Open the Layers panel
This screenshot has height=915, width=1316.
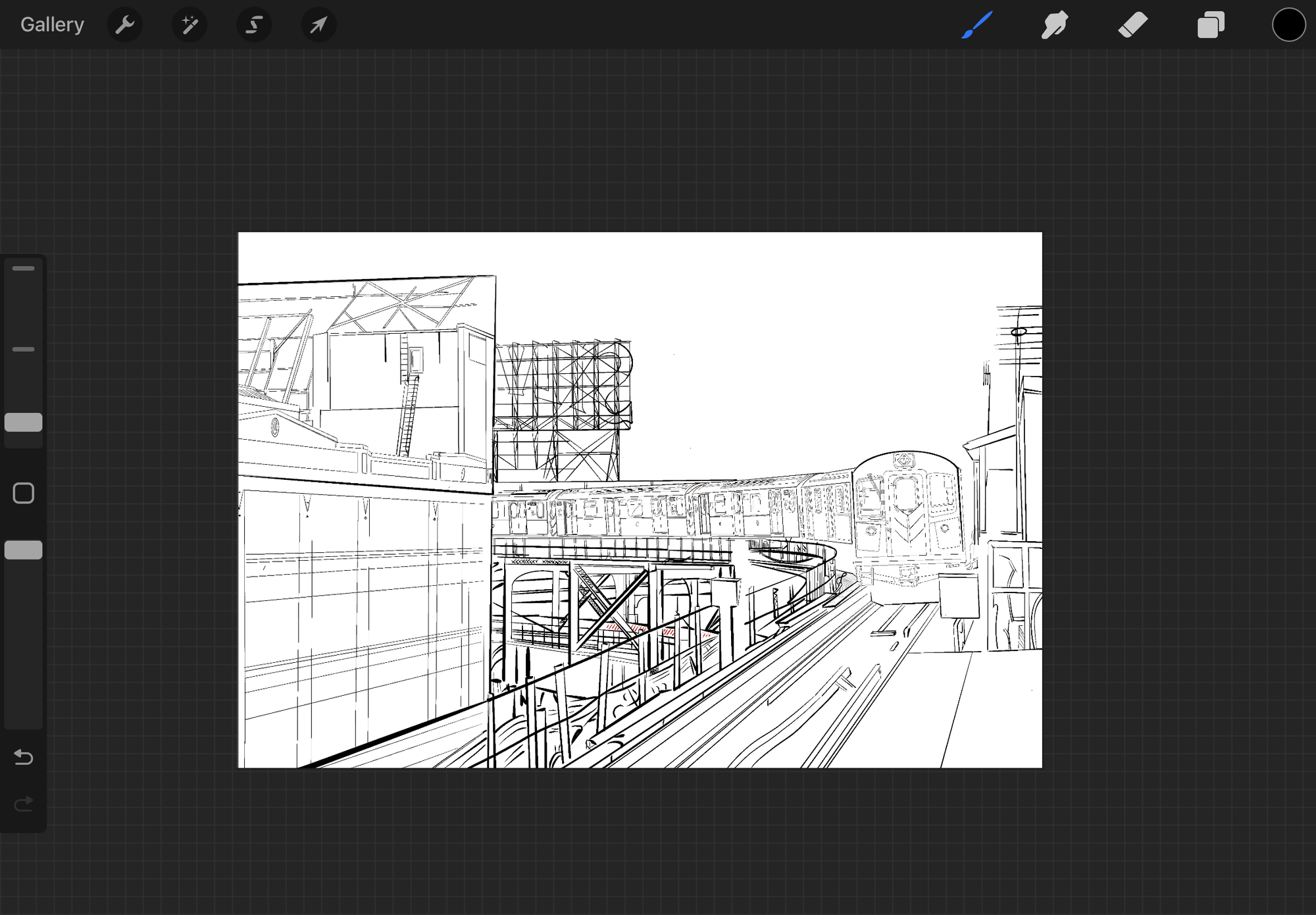1211,25
